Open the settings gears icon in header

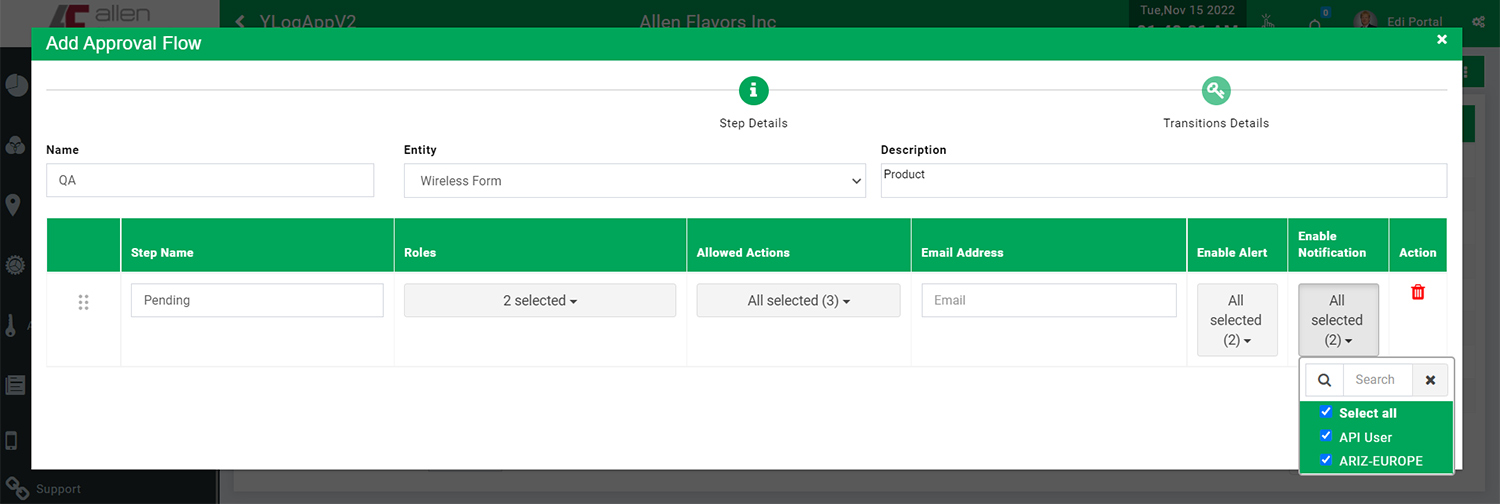click(x=1478, y=21)
